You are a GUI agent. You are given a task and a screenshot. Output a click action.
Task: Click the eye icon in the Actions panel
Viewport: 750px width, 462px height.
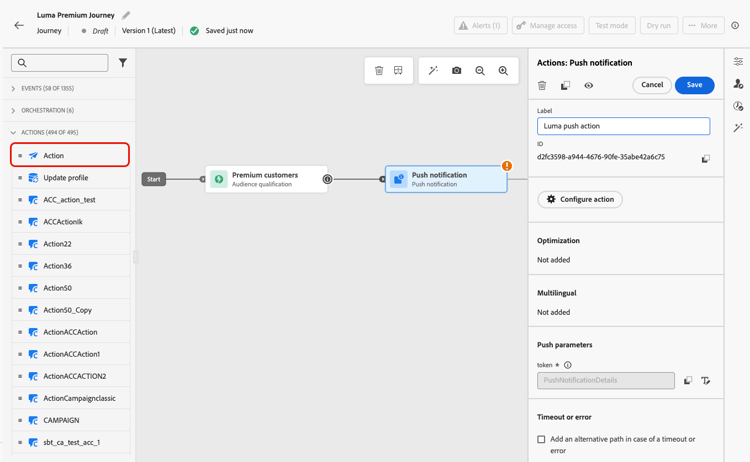pos(589,85)
